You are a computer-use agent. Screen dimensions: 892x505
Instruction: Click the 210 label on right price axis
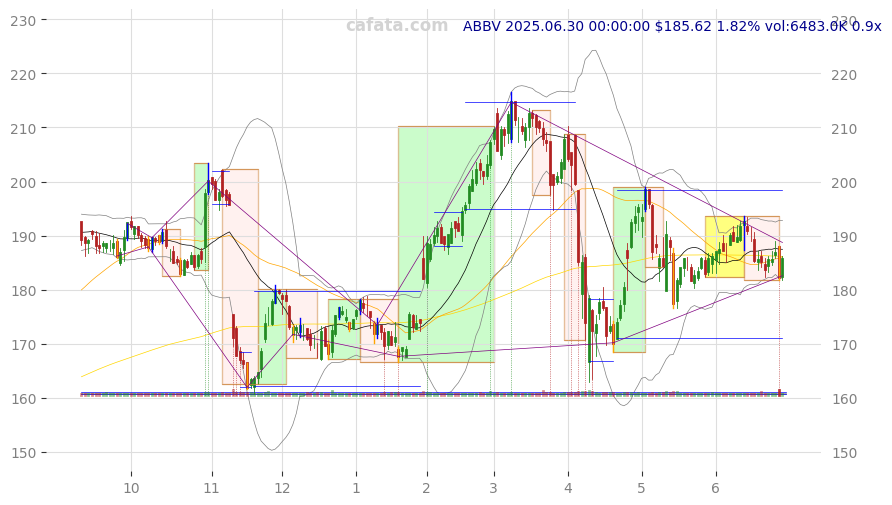coord(844,129)
